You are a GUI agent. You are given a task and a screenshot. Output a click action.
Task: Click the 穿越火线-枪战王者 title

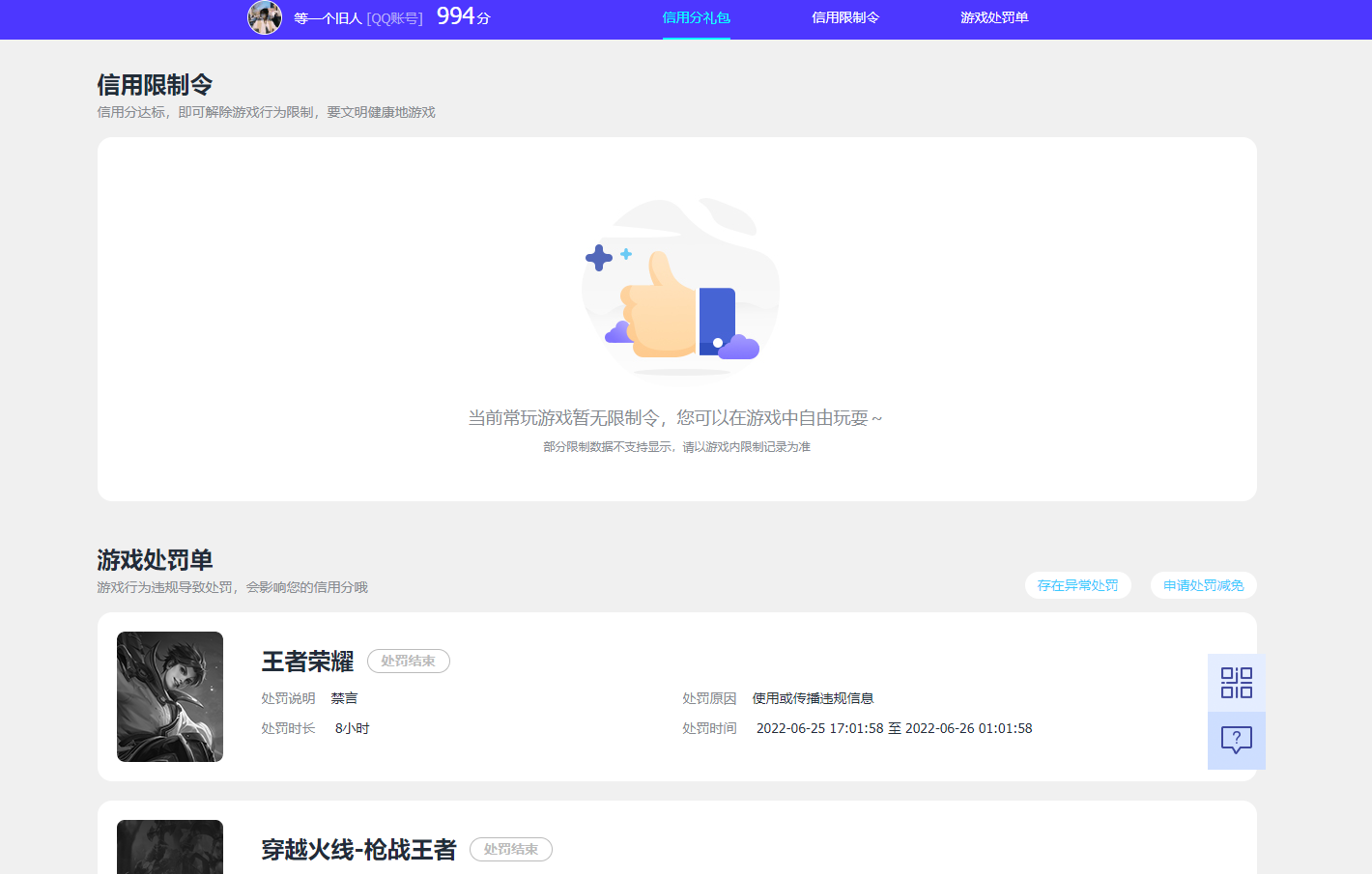pos(358,850)
